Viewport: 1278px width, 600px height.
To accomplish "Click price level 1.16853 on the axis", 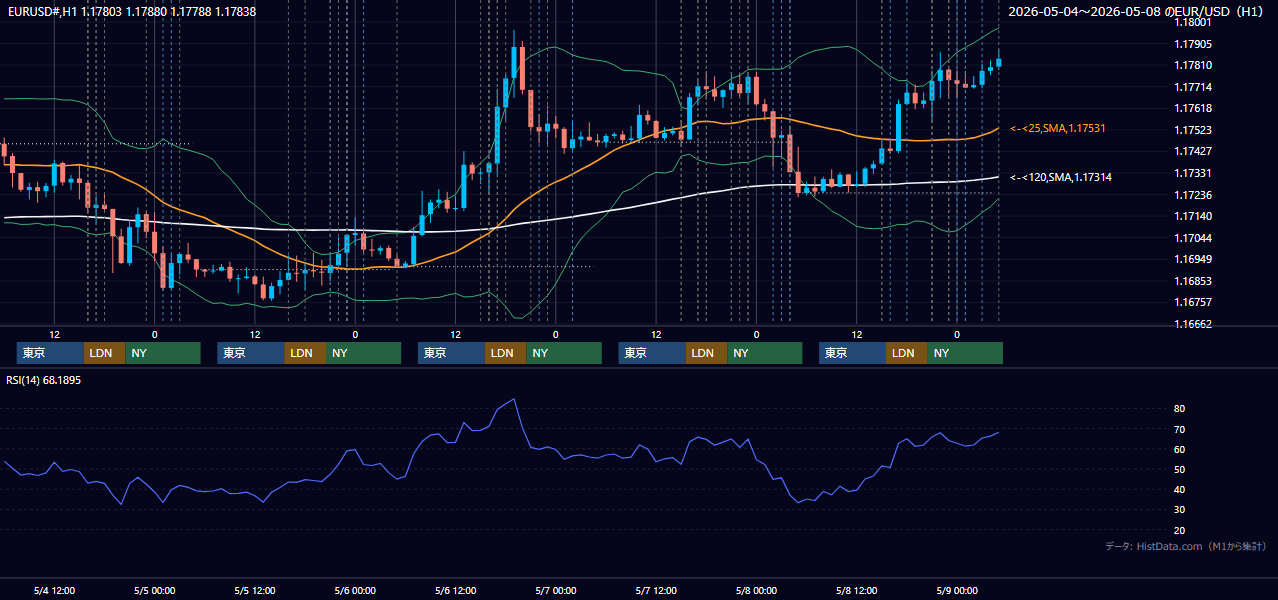I will [1193, 281].
